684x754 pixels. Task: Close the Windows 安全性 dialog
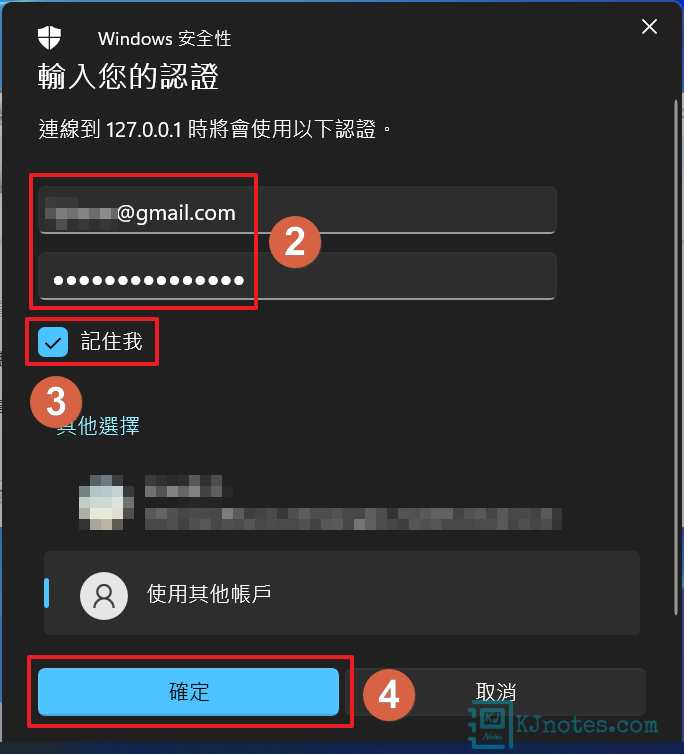point(649,27)
